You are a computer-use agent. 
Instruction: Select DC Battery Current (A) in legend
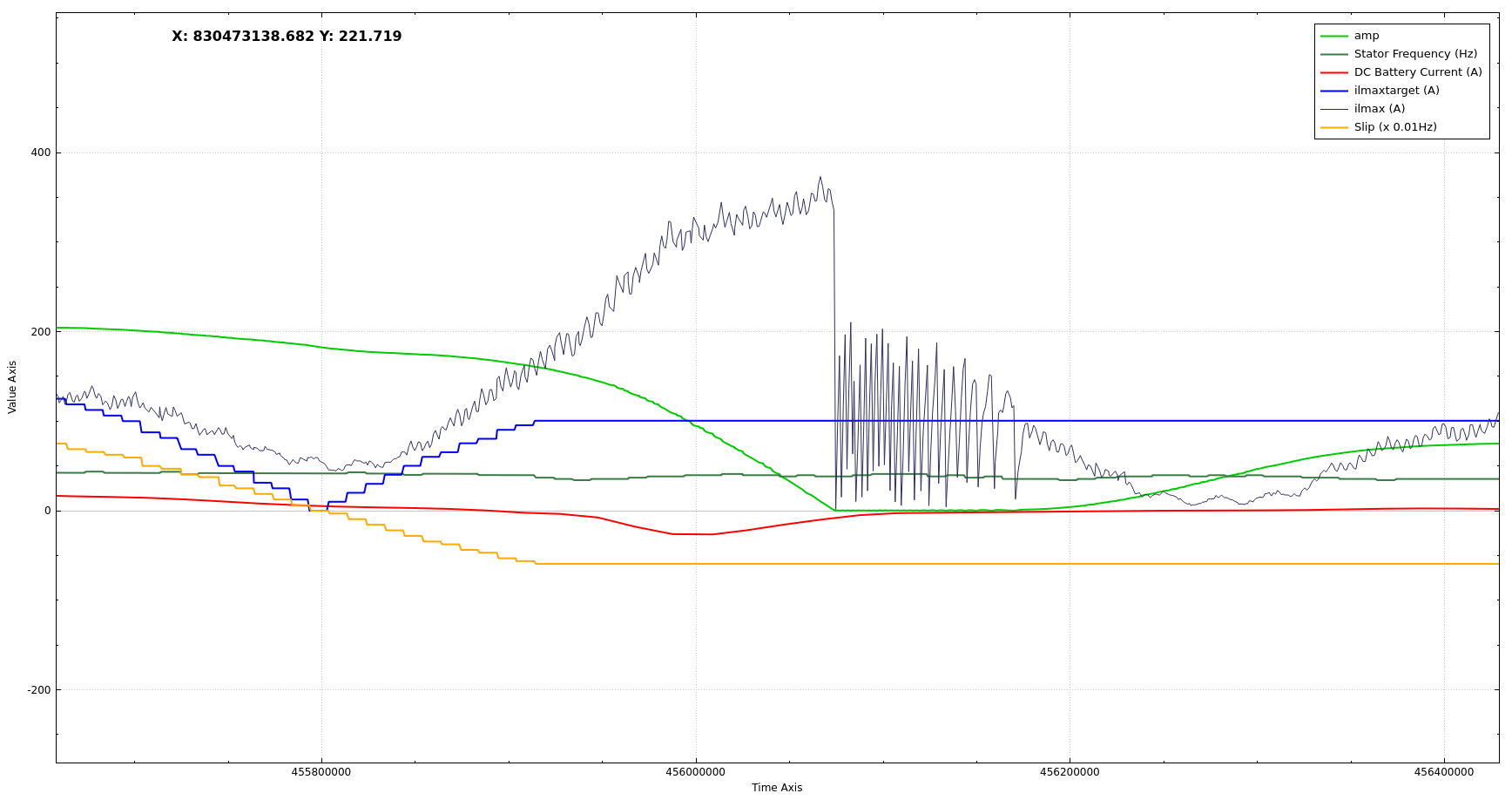[1417, 72]
